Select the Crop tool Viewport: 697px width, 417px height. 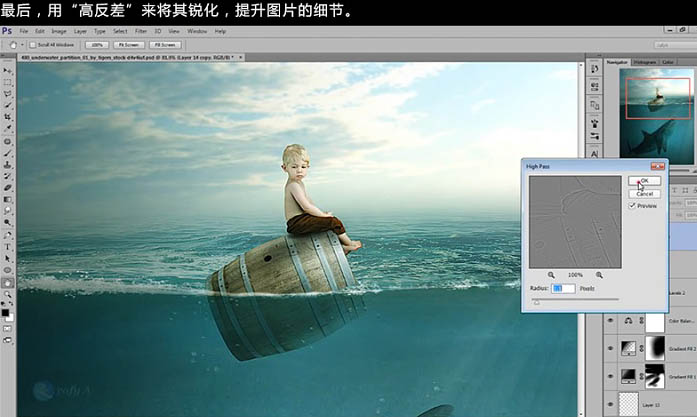pos(8,117)
